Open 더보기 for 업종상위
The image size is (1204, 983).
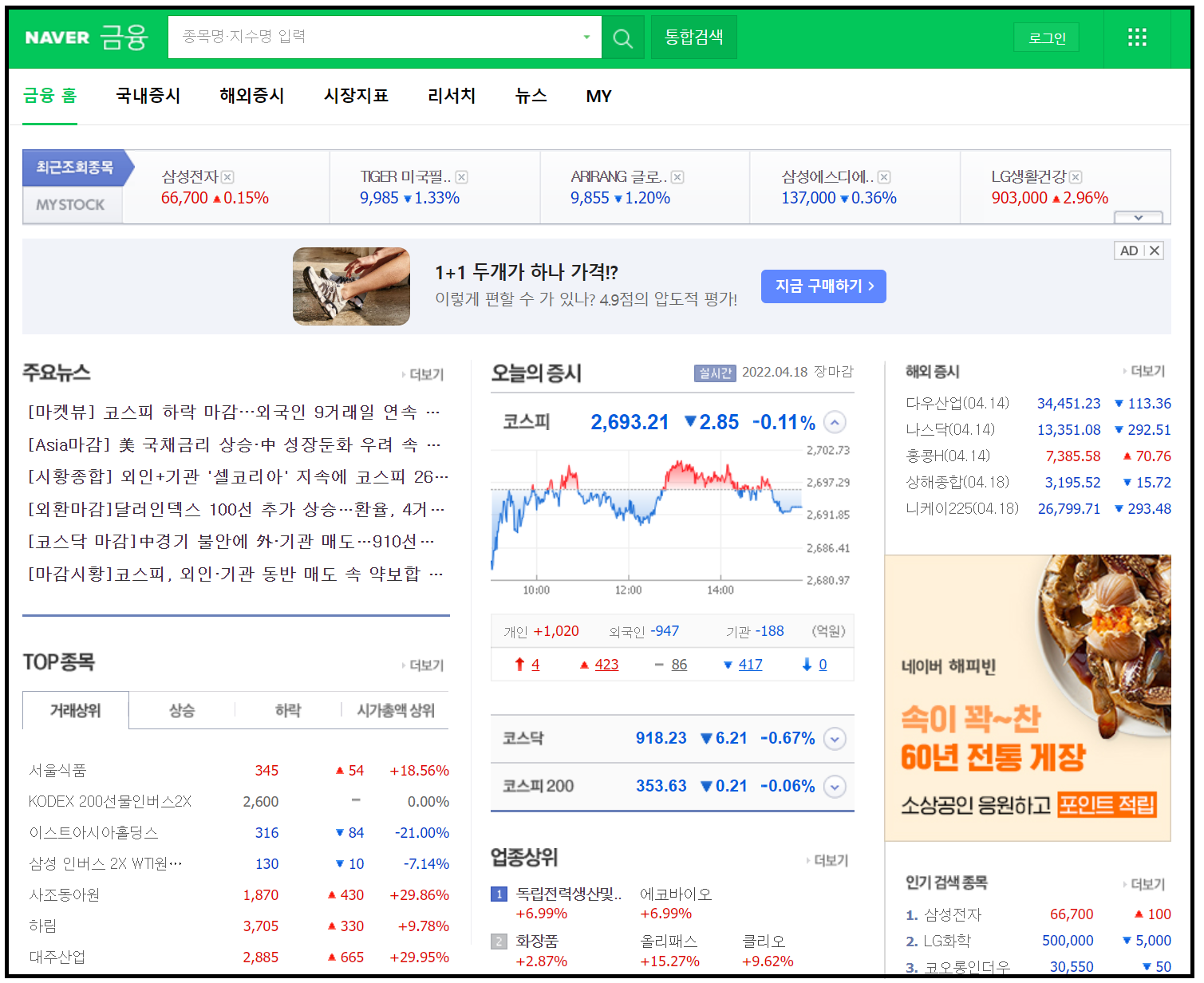pyautogui.click(x=827, y=860)
